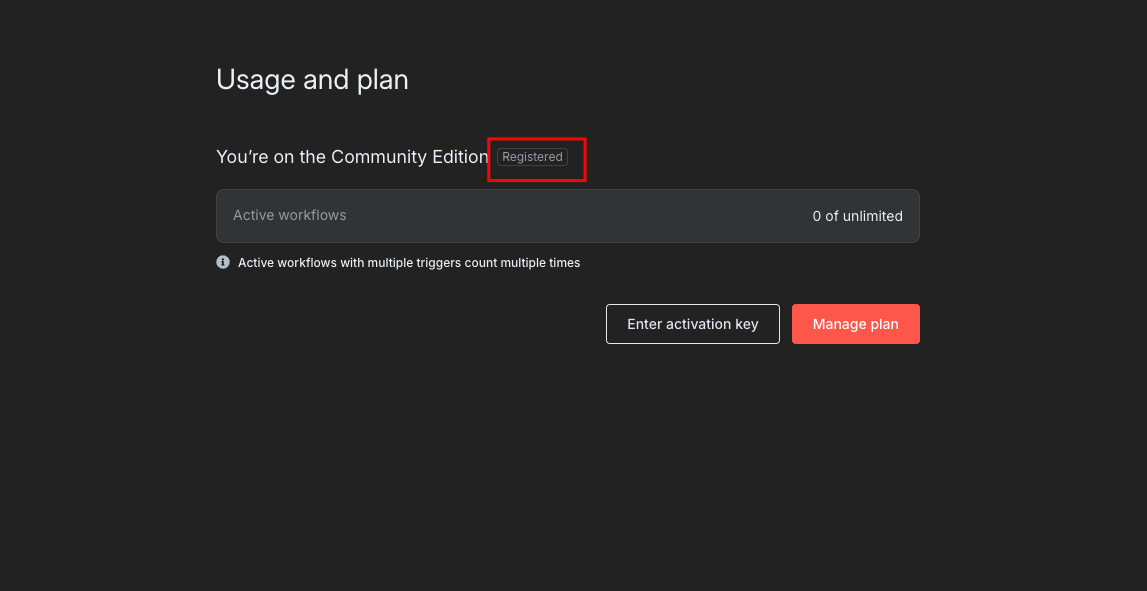This screenshot has height=591, width=1147.
Task: Click the word unlimited in the usage row
Action: (873, 217)
